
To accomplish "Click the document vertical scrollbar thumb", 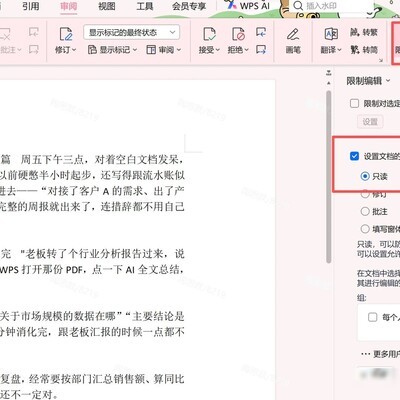I will [x=329, y=176].
